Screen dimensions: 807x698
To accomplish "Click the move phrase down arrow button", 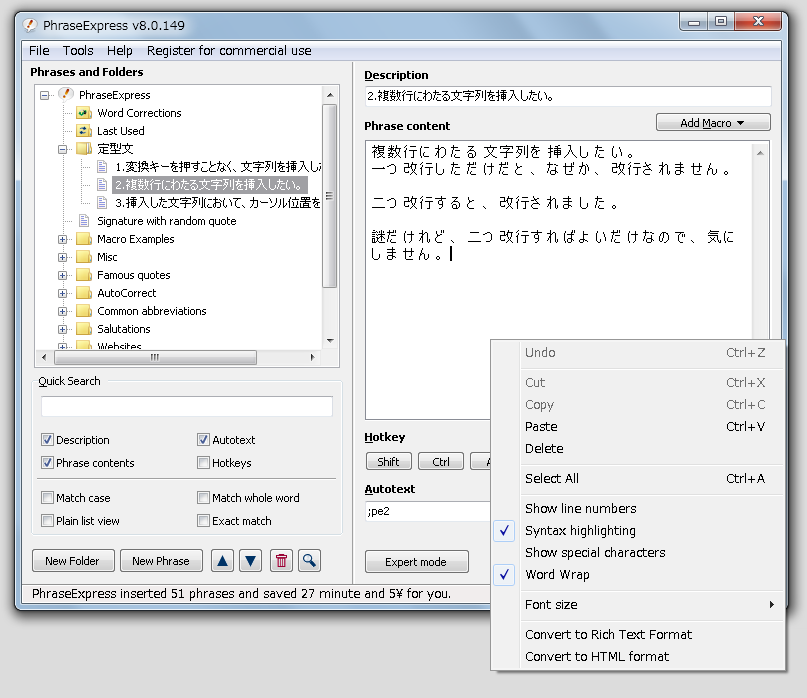I will pos(251,561).
